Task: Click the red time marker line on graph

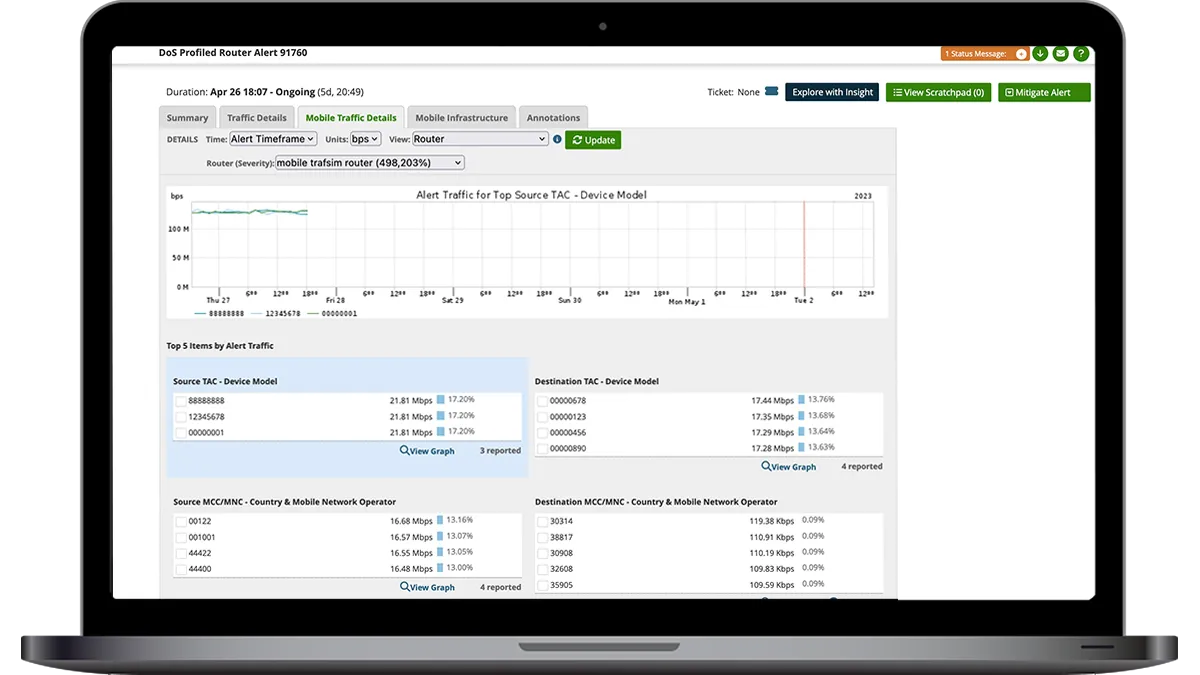Action: point(804,244)
